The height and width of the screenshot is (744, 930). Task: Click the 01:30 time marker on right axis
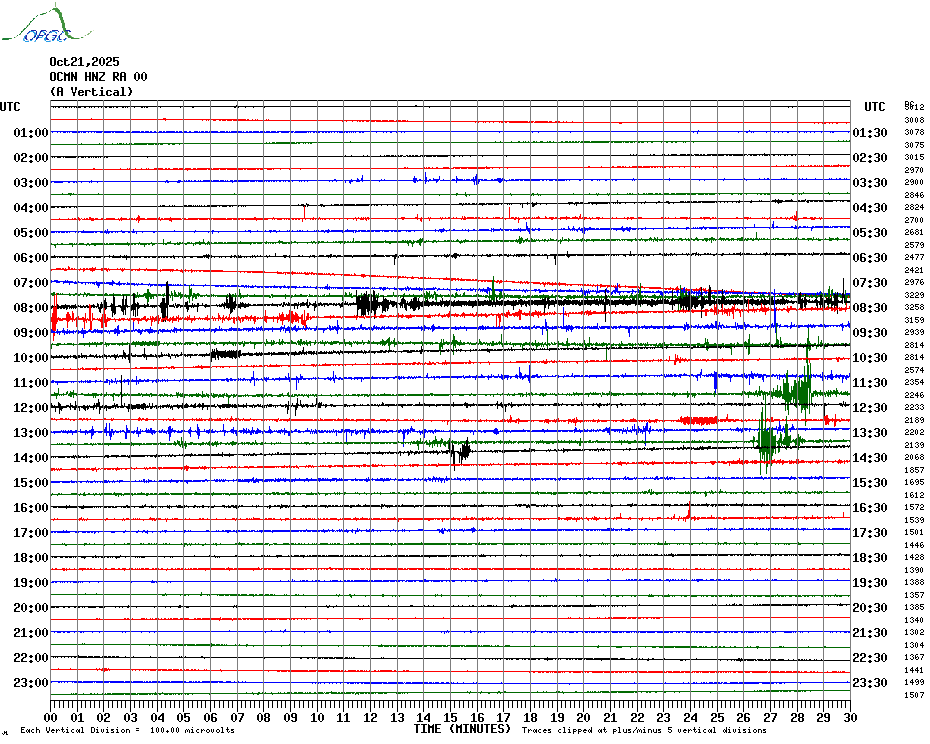point(870,133)
